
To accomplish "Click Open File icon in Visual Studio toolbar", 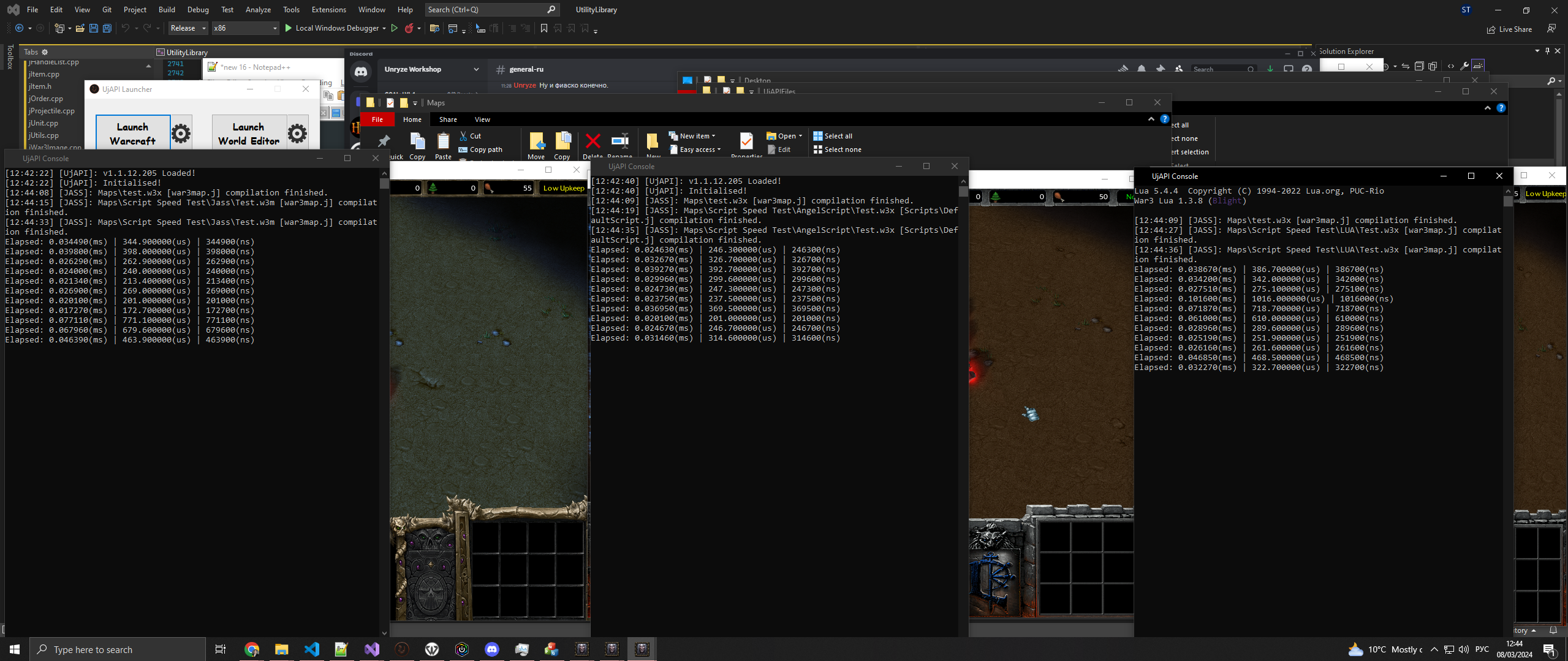I will (x=80, y=28).
